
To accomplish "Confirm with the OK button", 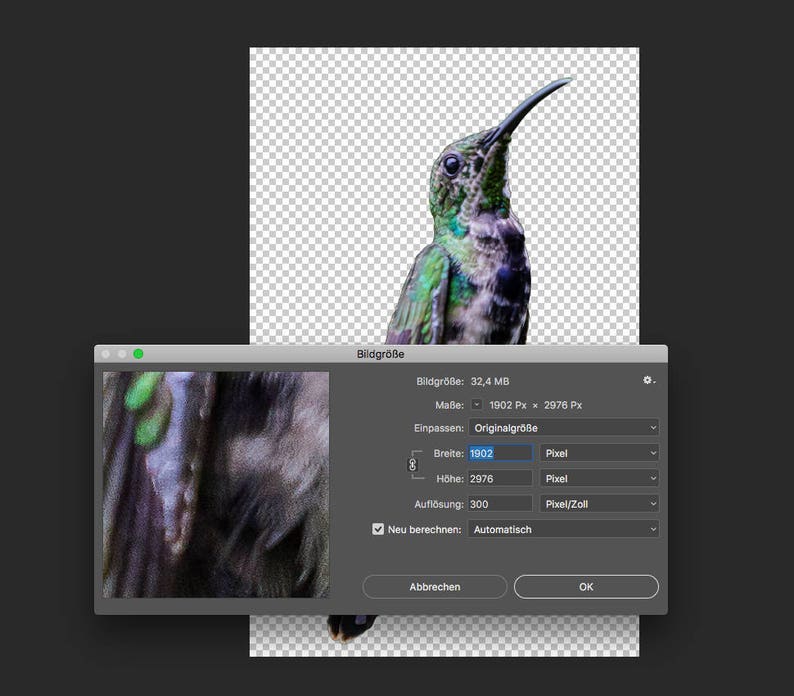I will (x=586, y=587).
